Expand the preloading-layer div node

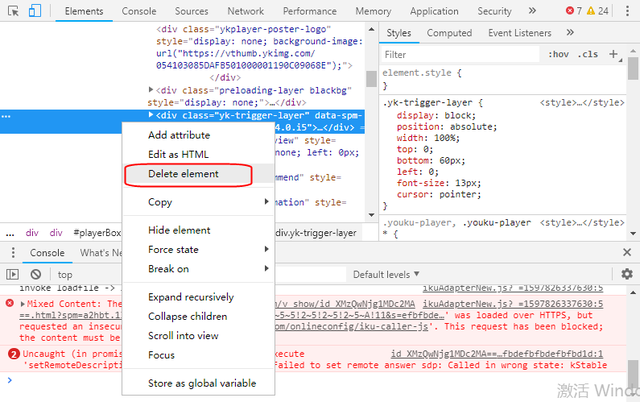(151, 90)
